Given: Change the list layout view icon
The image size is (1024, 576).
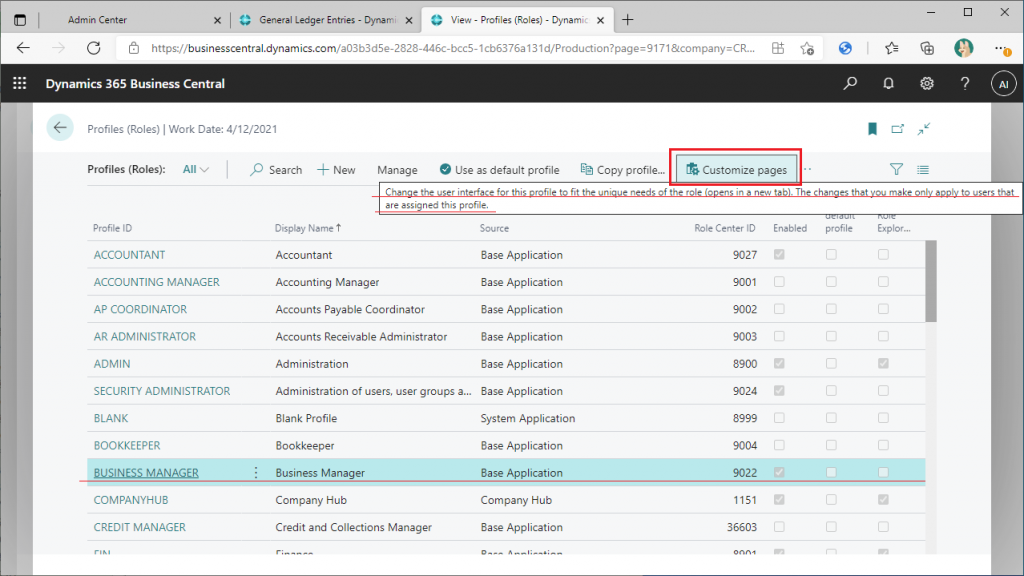Looking at the screenshot, I should pos(922,170).
